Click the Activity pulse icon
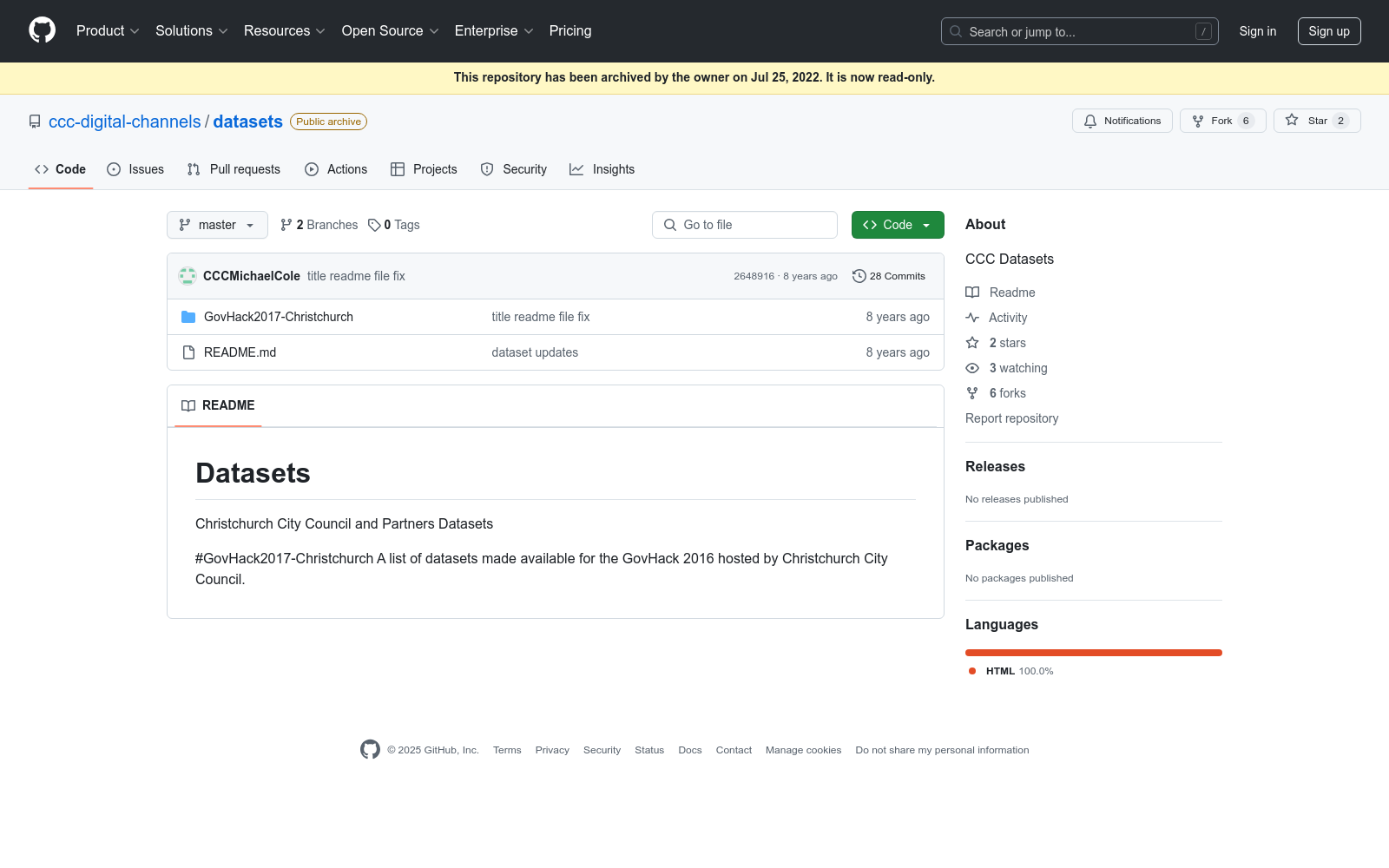This screenshot has width=1389, height=868. click(972, 318)
